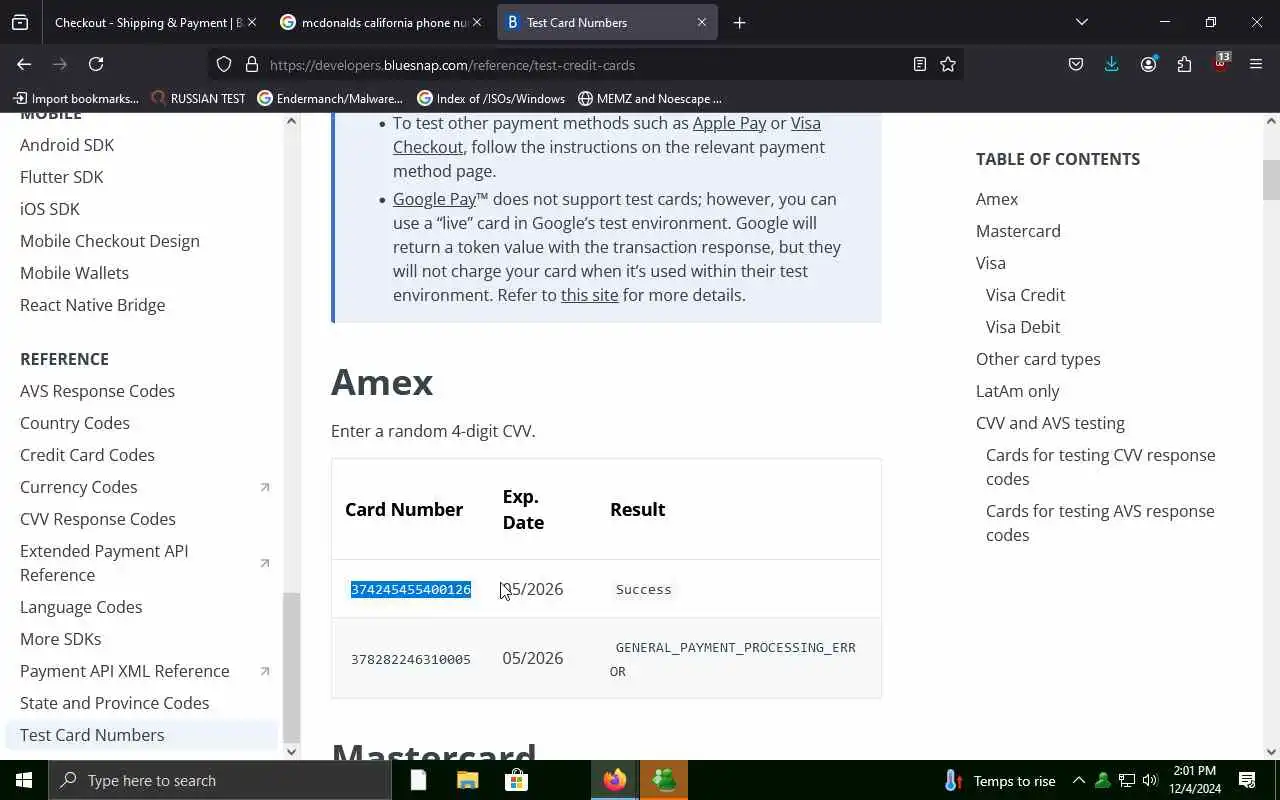The image size is (1280, 800).
Task: Open Firefox account icon
Action: [x=1148, y=64]
